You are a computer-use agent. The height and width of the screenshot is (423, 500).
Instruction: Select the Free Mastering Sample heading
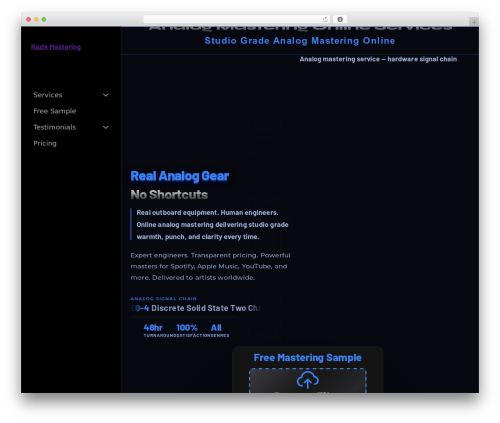pos(308,358)
